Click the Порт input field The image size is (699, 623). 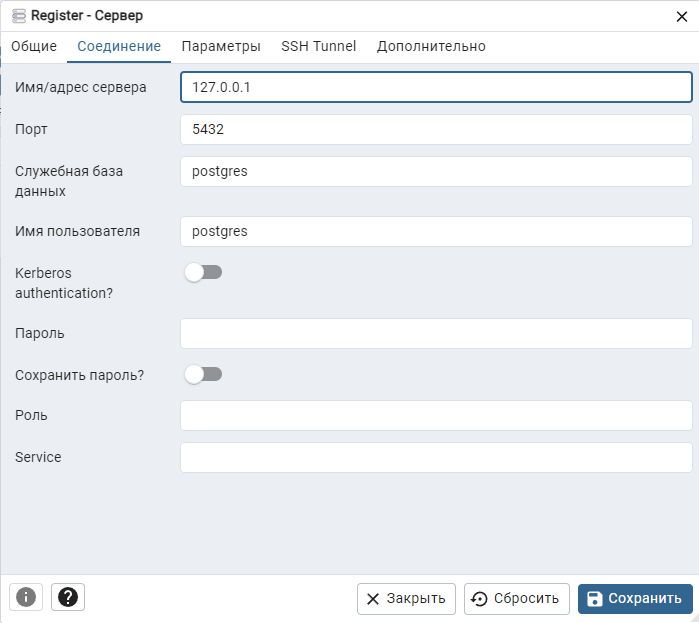[x=436, y=129]
